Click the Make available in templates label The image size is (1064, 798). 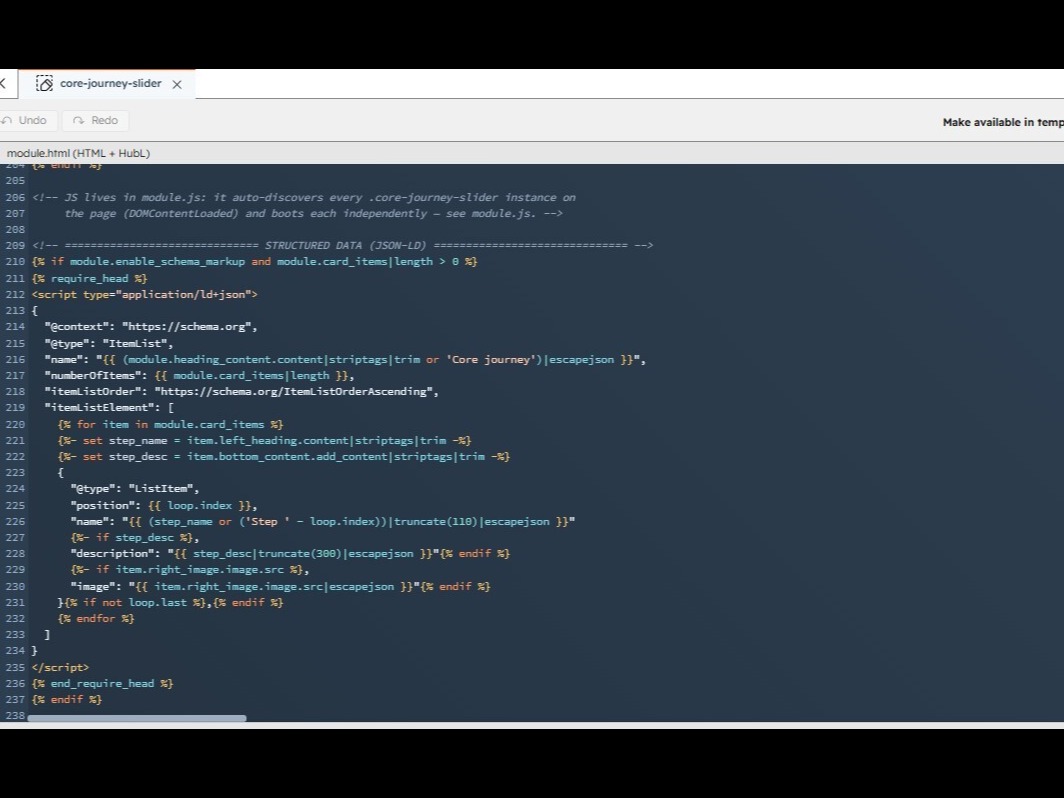click(x=1003, y=122)
